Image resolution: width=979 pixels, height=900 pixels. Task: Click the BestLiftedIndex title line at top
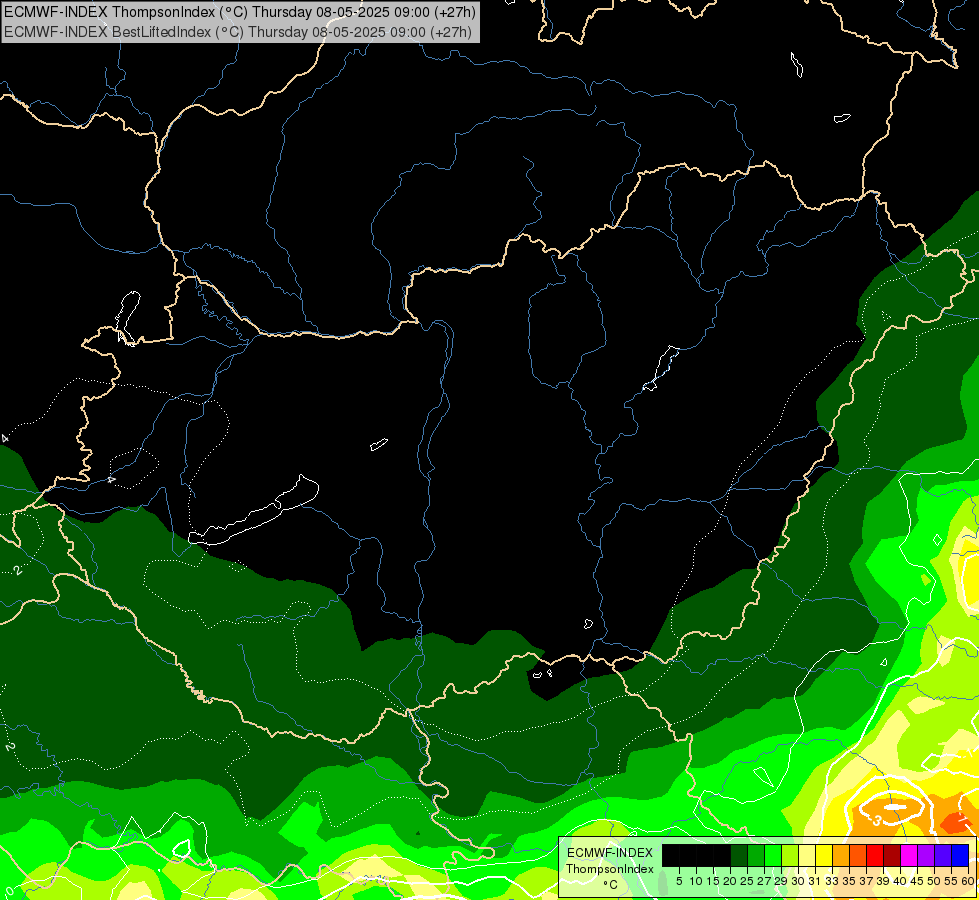coord(238,32)
